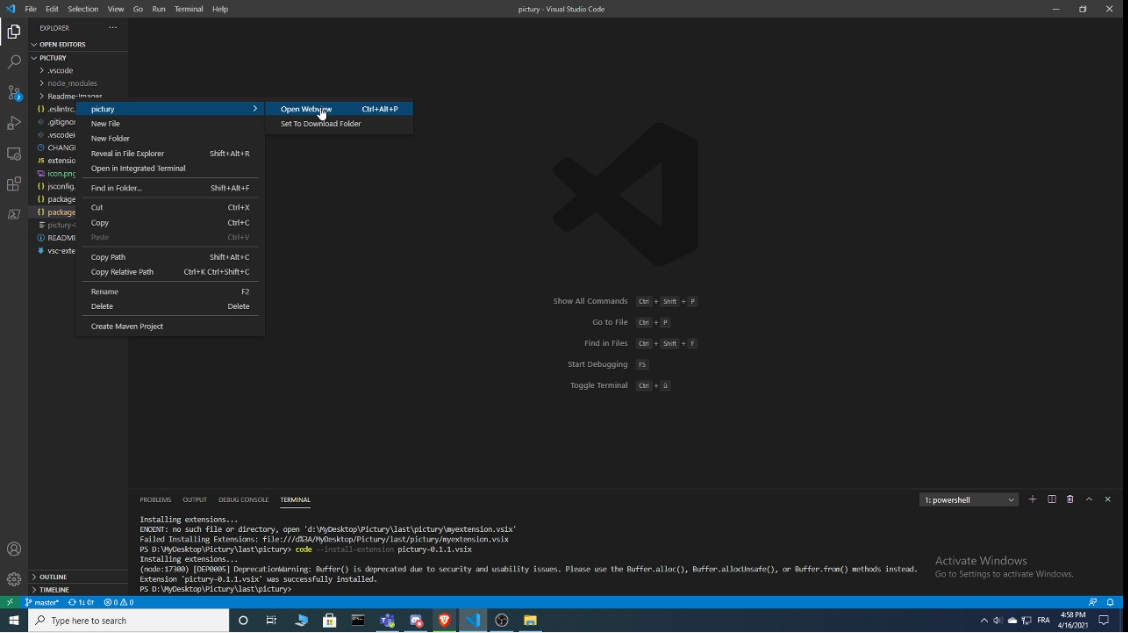This screenshot has height=633, width=1128.
Task: Click the Windows taskbar search box
Action: pyautogui.click(x=129, y=620)
